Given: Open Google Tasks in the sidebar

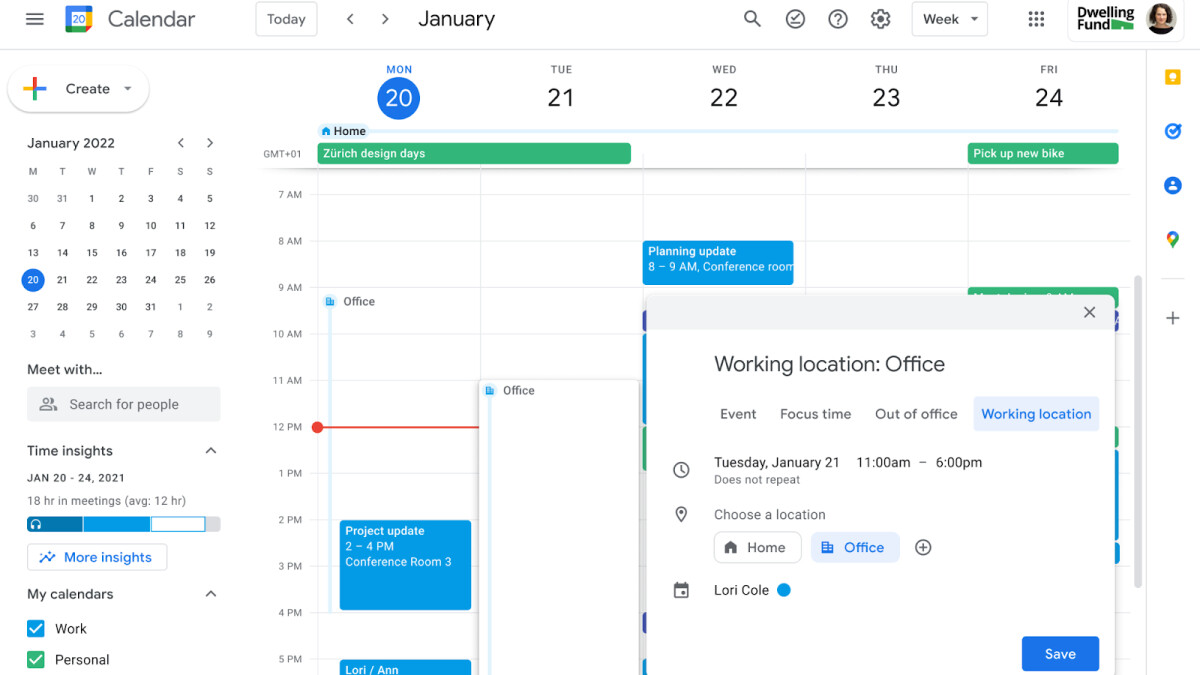Looking at the screenshot, I should point(1172,131).
